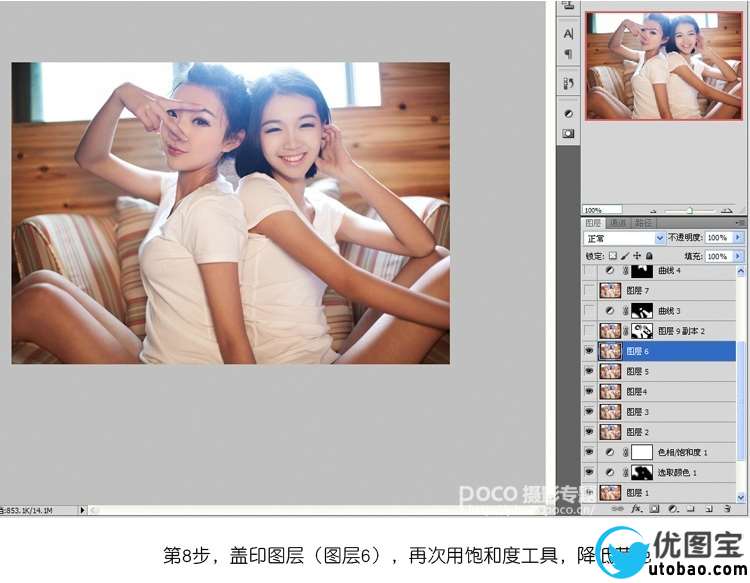
Task: Hide the 图层 4 layer
Action: coord(589,391)
